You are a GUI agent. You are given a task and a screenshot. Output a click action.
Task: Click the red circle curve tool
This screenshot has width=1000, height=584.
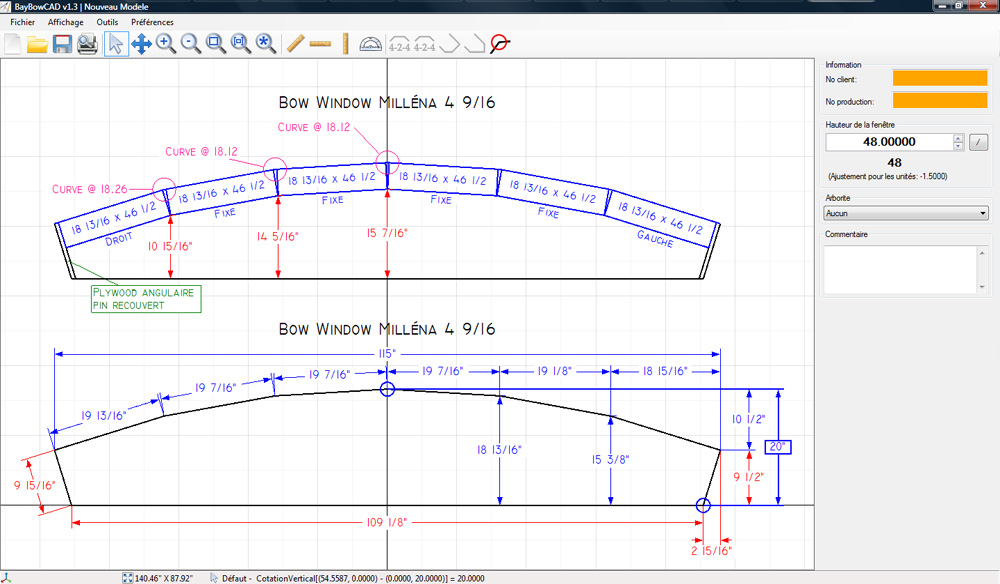pyautogui.click(x=500, y=43)
